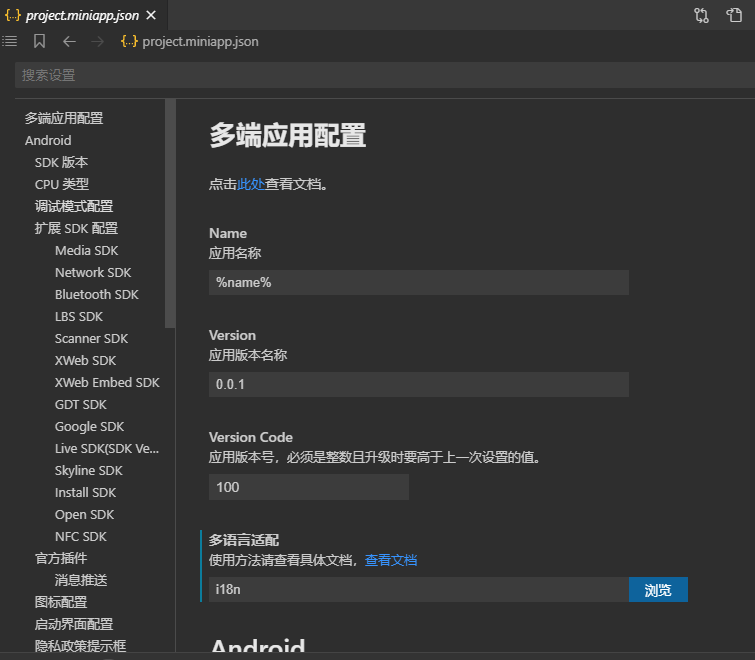Select XWeb Embed SDK entry

[107, 383]
